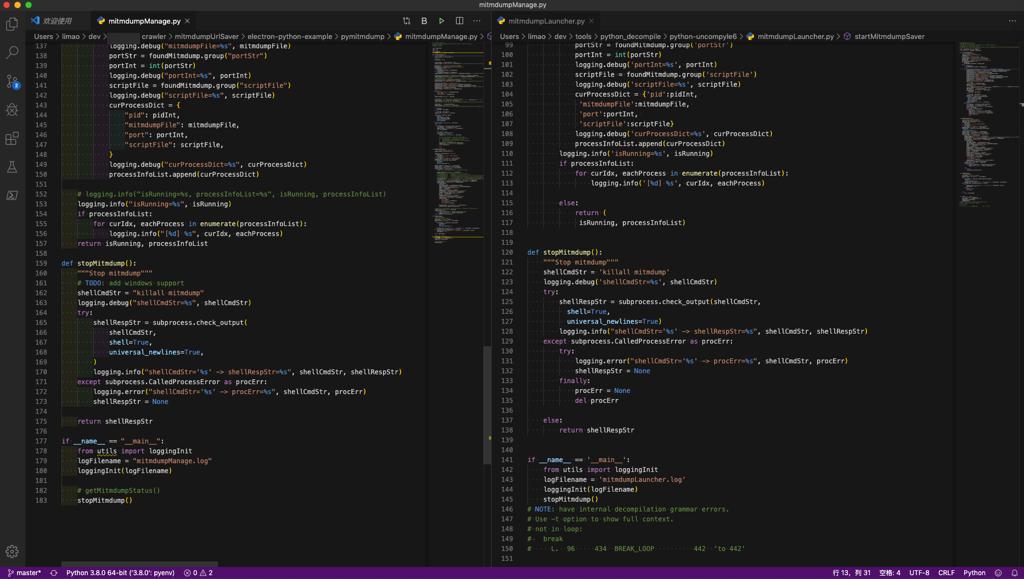This screenshot has height=579, width=1024.
Task: Click line number 120 in right editor gutter
Action: tap(507, 252)
